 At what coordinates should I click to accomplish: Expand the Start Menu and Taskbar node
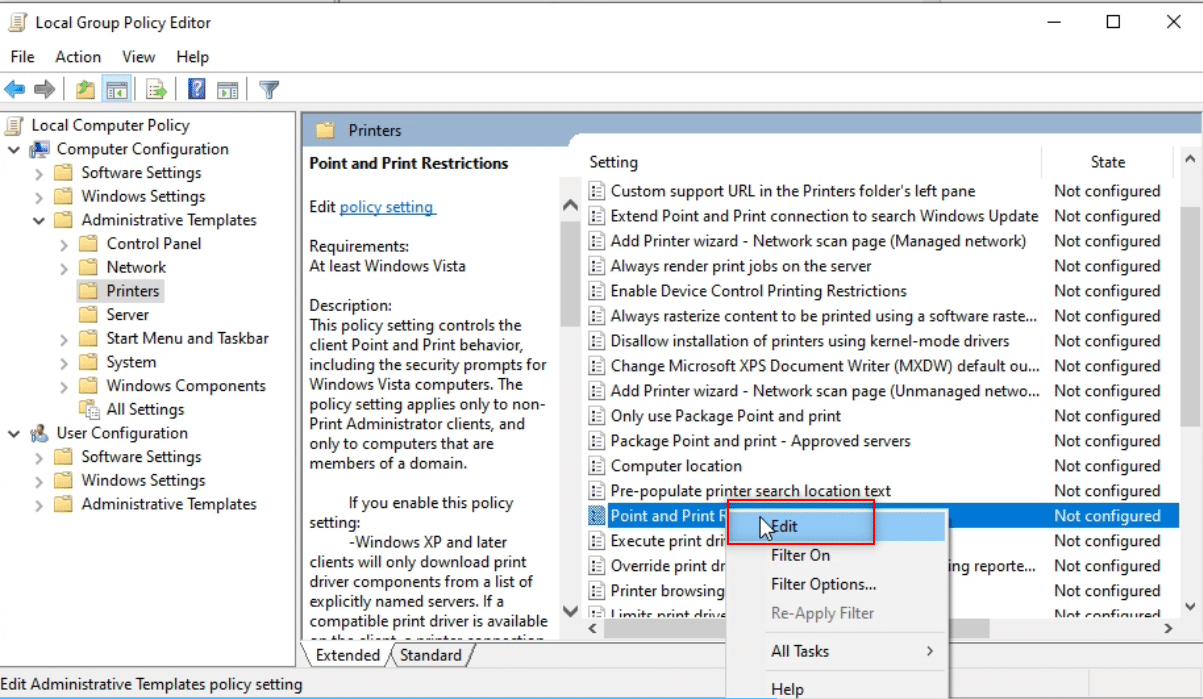[64, 339]
